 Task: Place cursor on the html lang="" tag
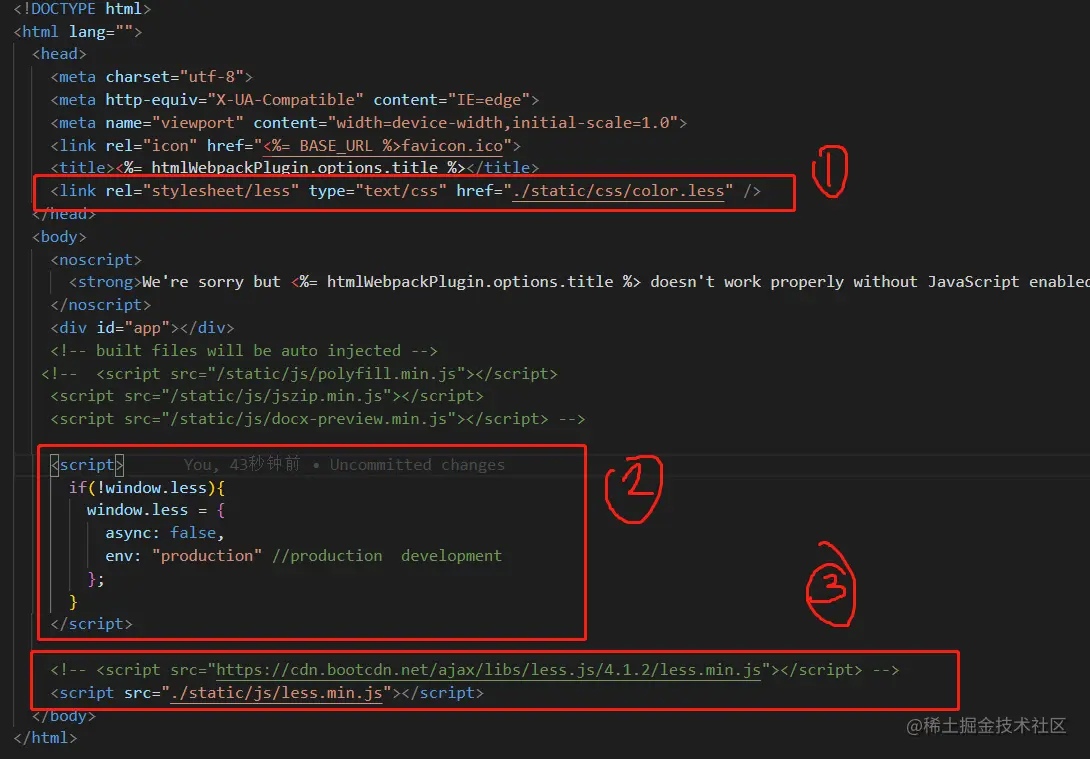[77, 31]
